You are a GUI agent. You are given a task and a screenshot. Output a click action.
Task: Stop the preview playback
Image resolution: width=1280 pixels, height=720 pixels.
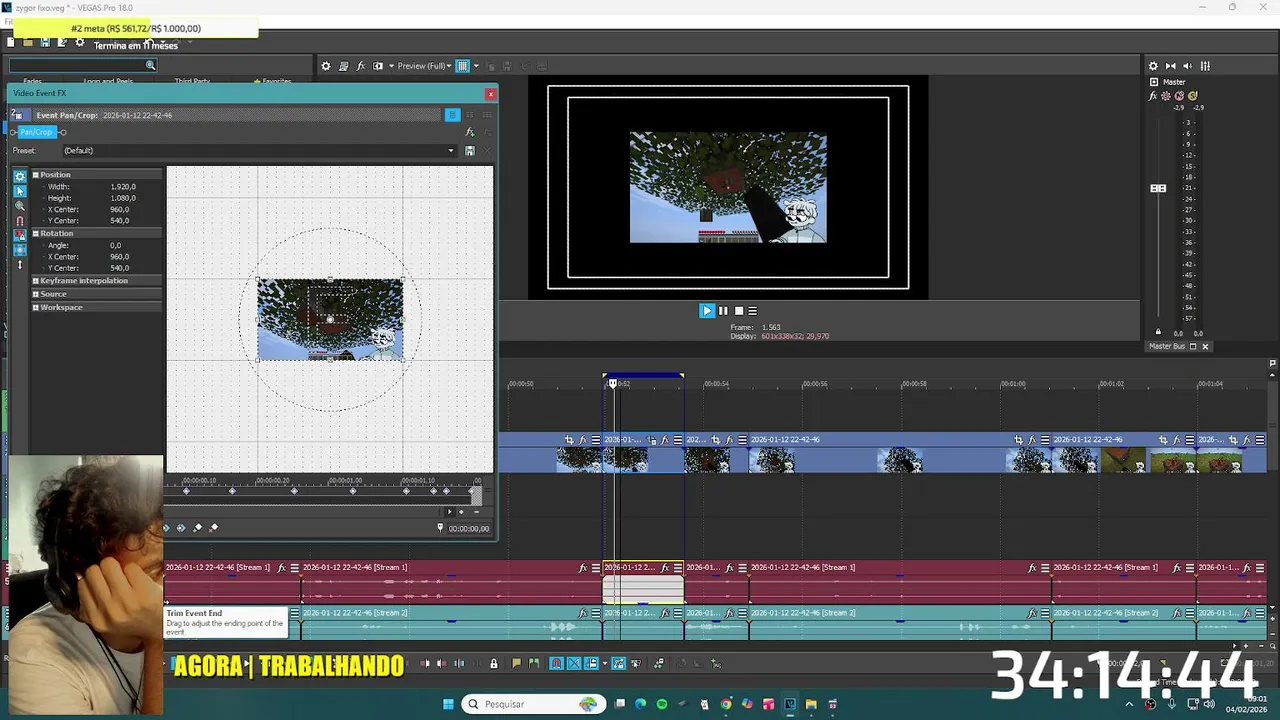tap(739, 311)
